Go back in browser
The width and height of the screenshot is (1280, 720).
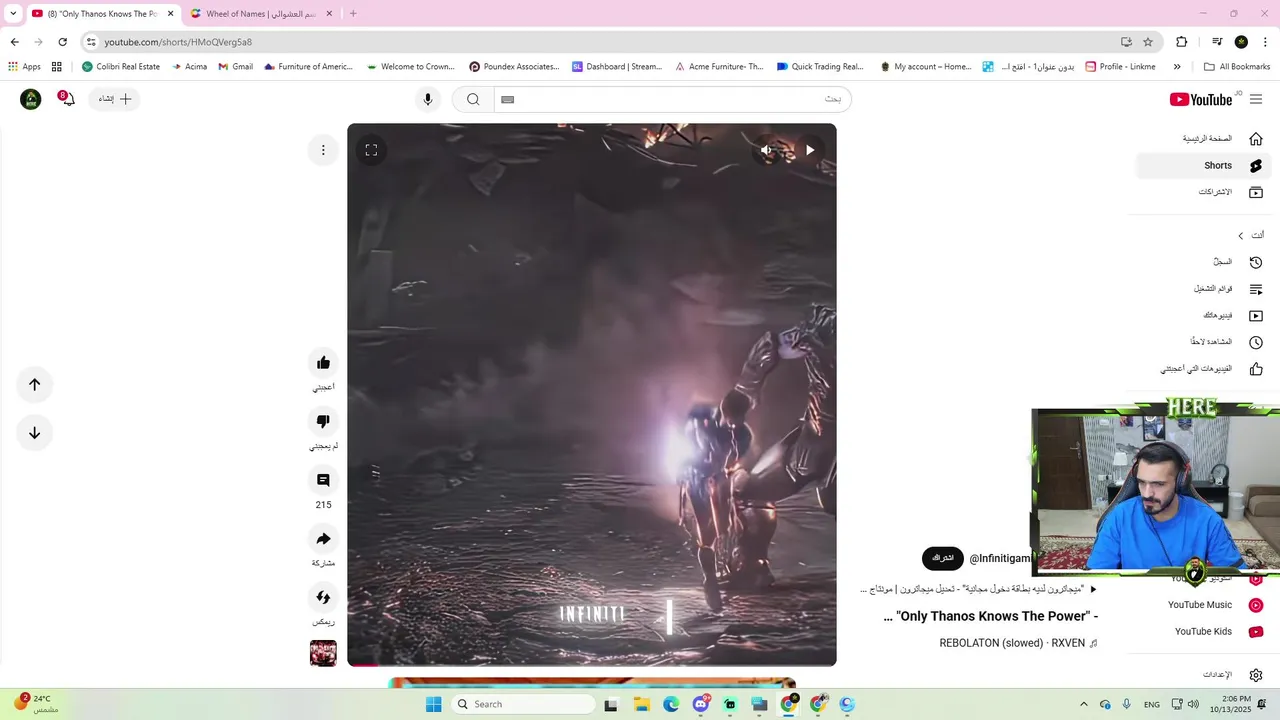[x=14, y=42]
